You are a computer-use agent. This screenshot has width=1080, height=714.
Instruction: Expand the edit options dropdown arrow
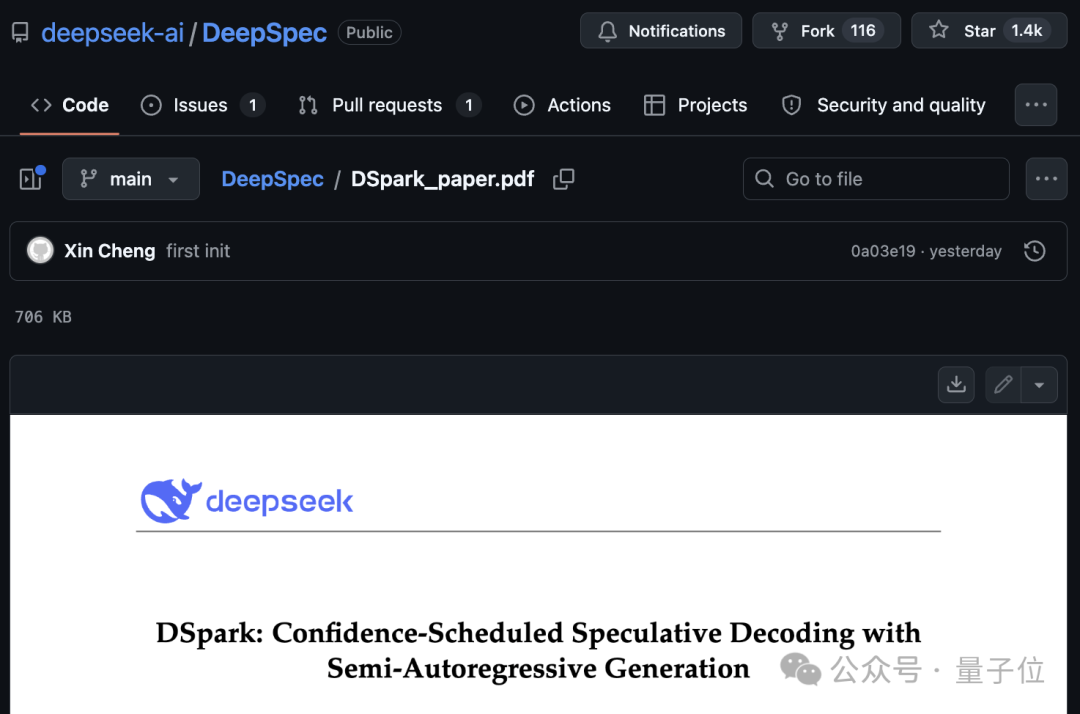pyautogui.click(x=1039, y=384)
